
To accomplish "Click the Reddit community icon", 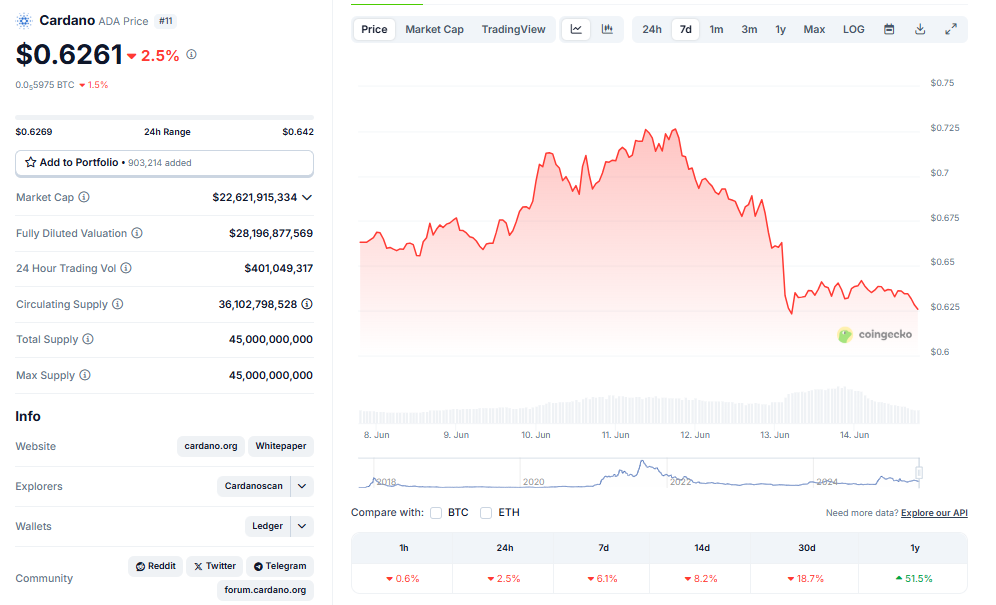I will point(140,566).
